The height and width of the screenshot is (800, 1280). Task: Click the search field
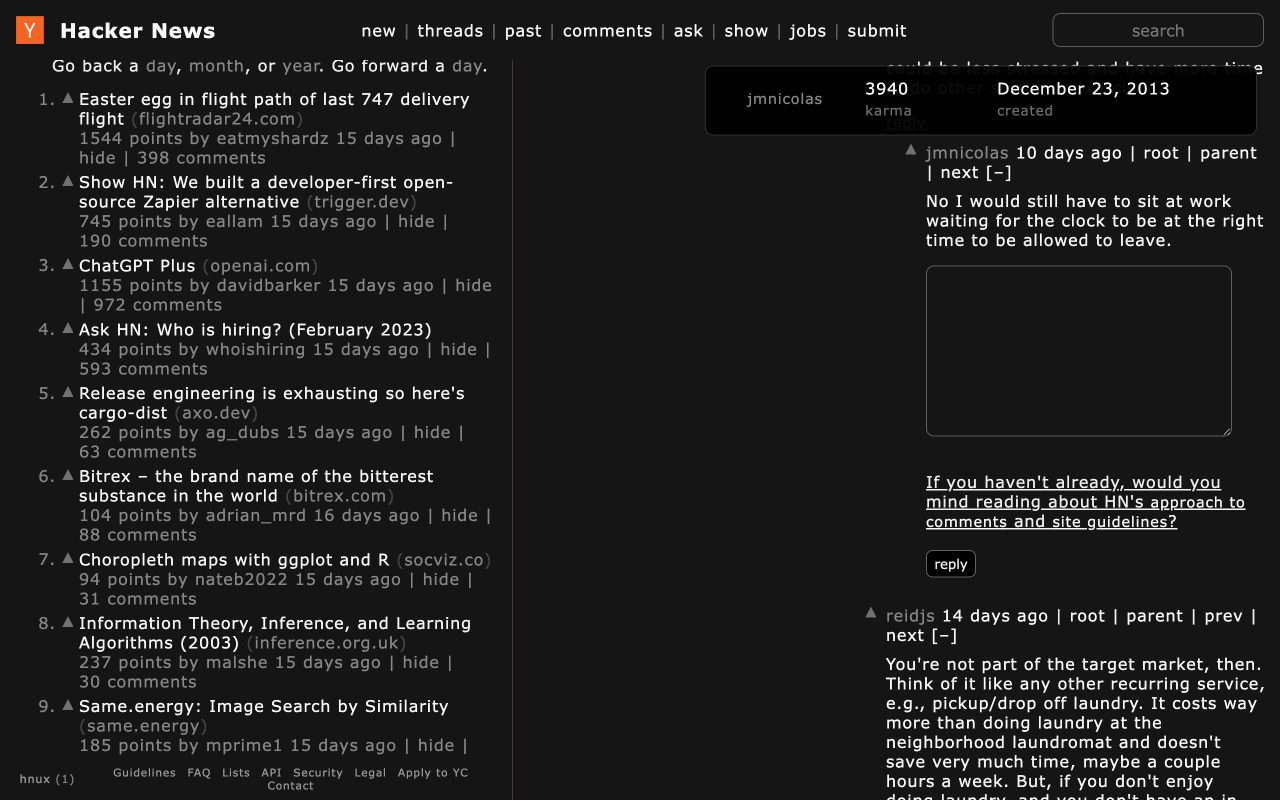tap(1157, 30)
